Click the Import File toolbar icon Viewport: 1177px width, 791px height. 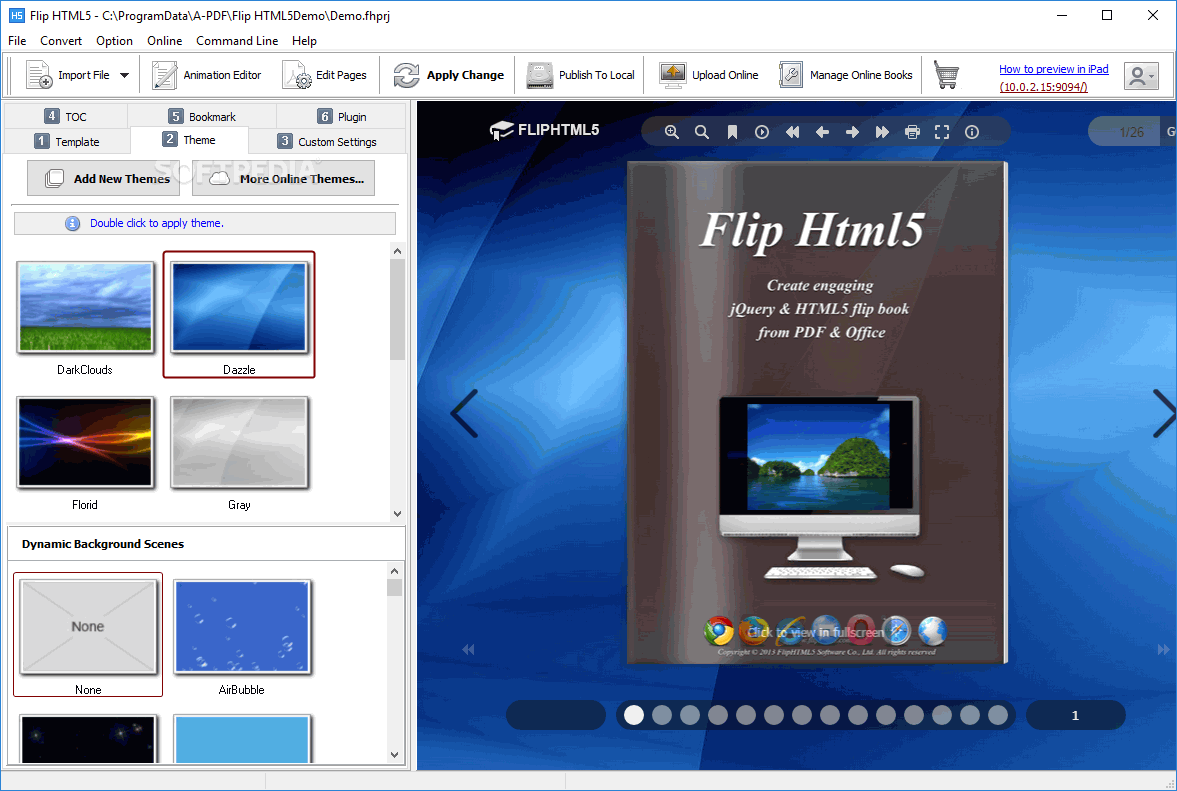tap(38, 75)
